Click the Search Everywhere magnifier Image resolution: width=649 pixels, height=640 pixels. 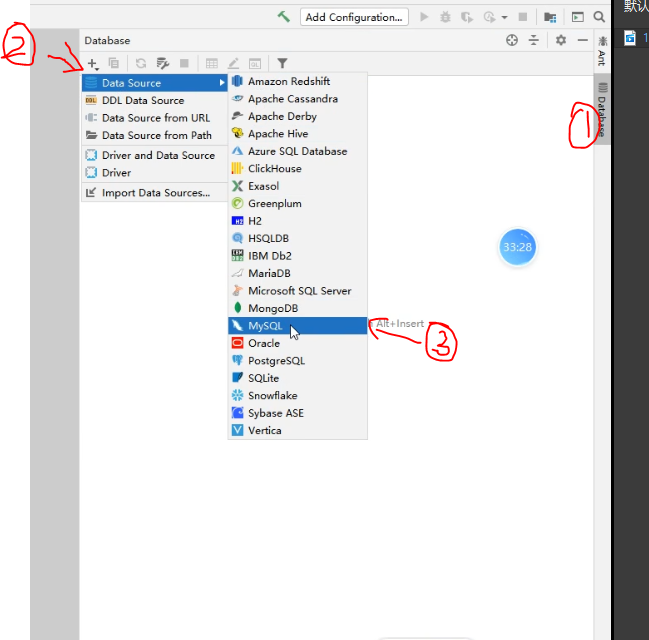pyautogui.click(x=599, y=17)
